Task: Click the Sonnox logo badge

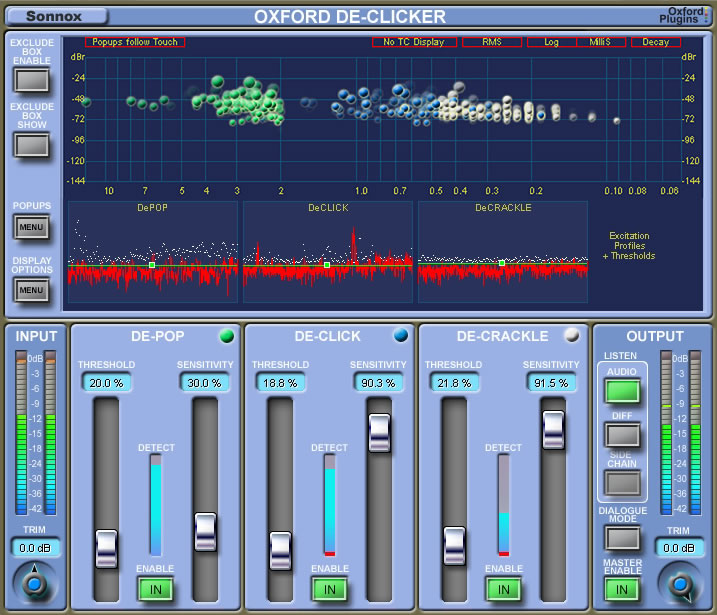Action: point(57,16)
